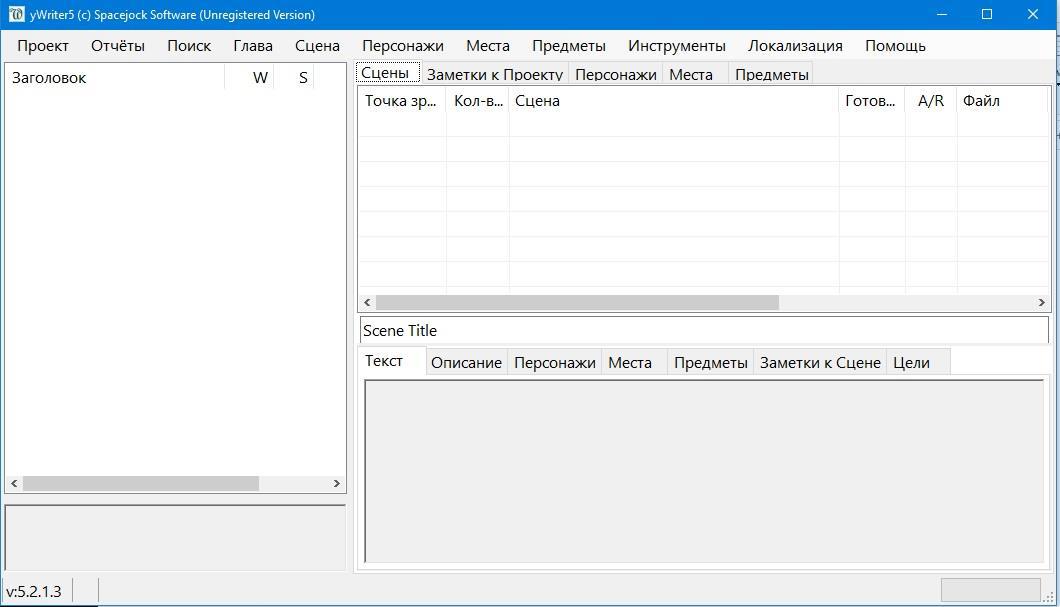Open the Проект menu
The image size is (1060, 607).
pos(43,46)
